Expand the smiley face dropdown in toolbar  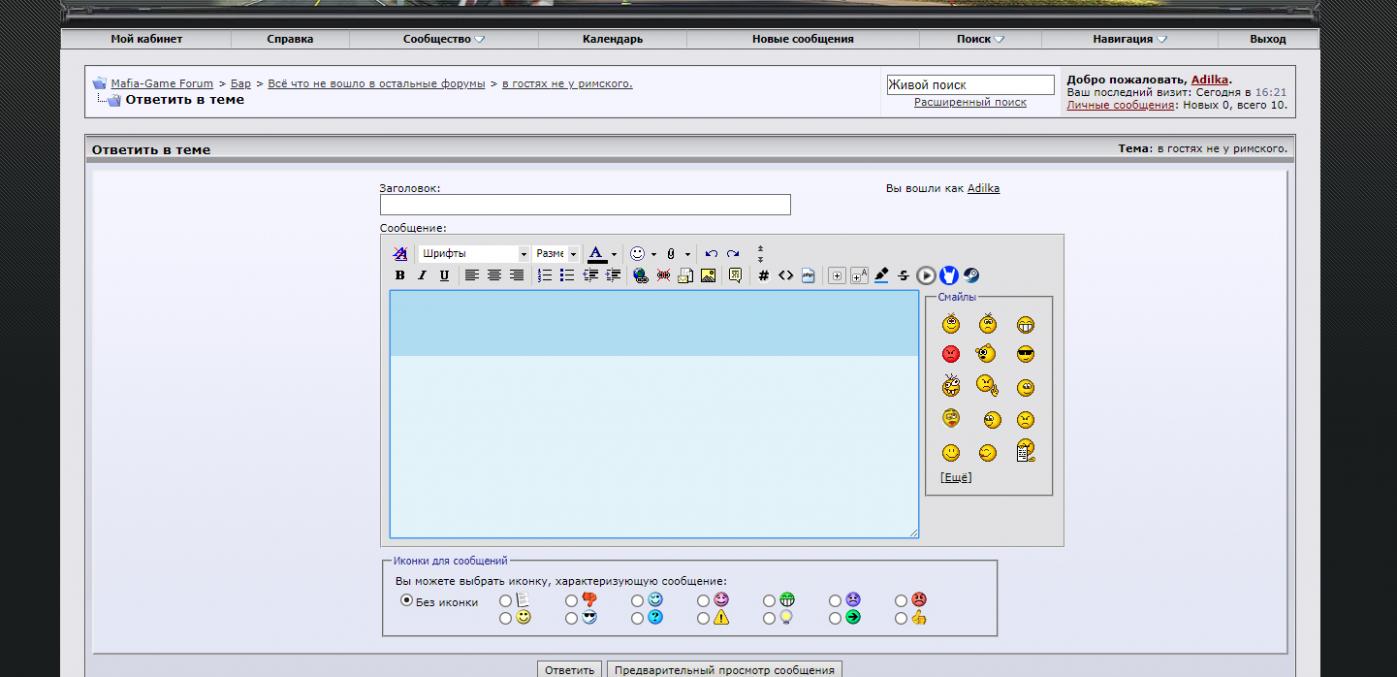tap(653, 254)
